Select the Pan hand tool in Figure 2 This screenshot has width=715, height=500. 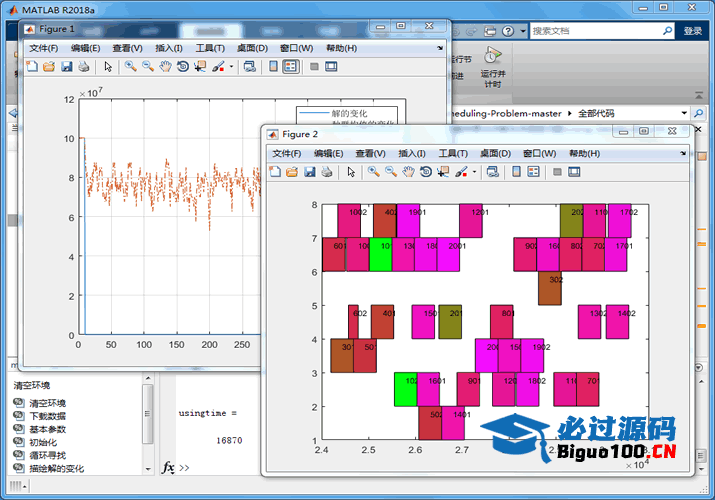(408, 172)
